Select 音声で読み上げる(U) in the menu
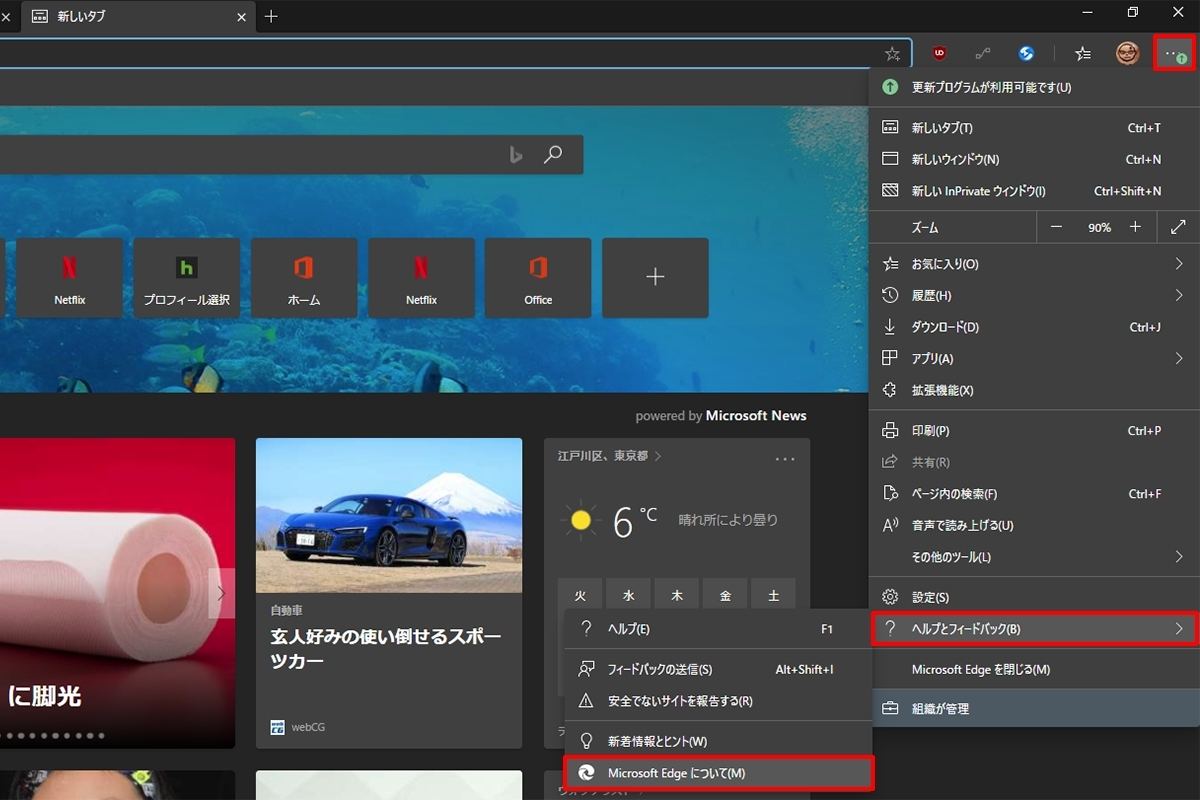 tap(1034, 525)
